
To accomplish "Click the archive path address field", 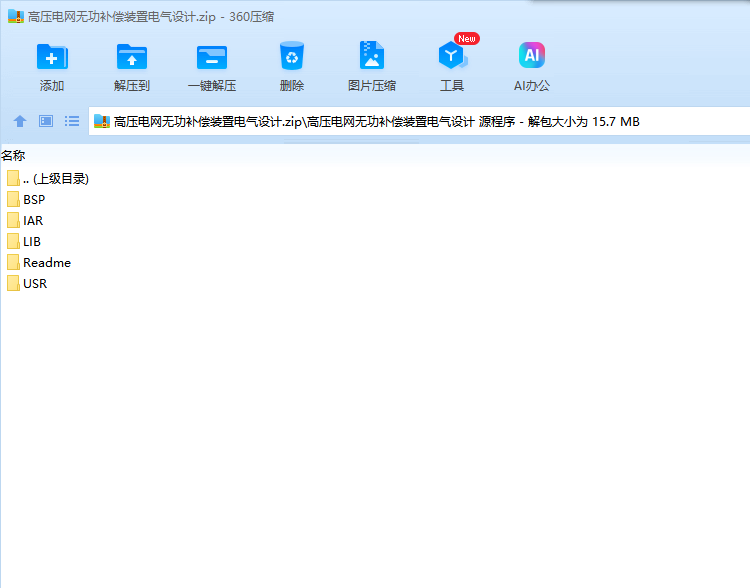I will pos(419,122).
